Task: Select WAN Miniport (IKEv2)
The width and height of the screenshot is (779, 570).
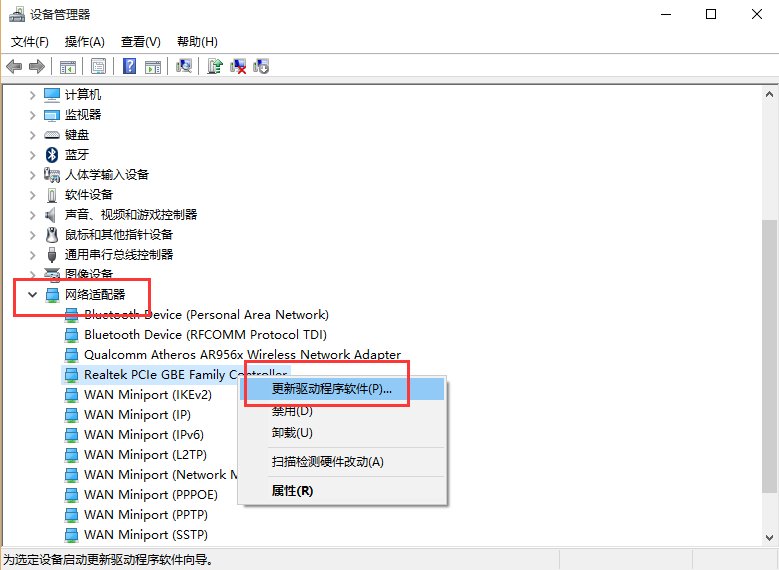Action: click(x=148, y=395)
